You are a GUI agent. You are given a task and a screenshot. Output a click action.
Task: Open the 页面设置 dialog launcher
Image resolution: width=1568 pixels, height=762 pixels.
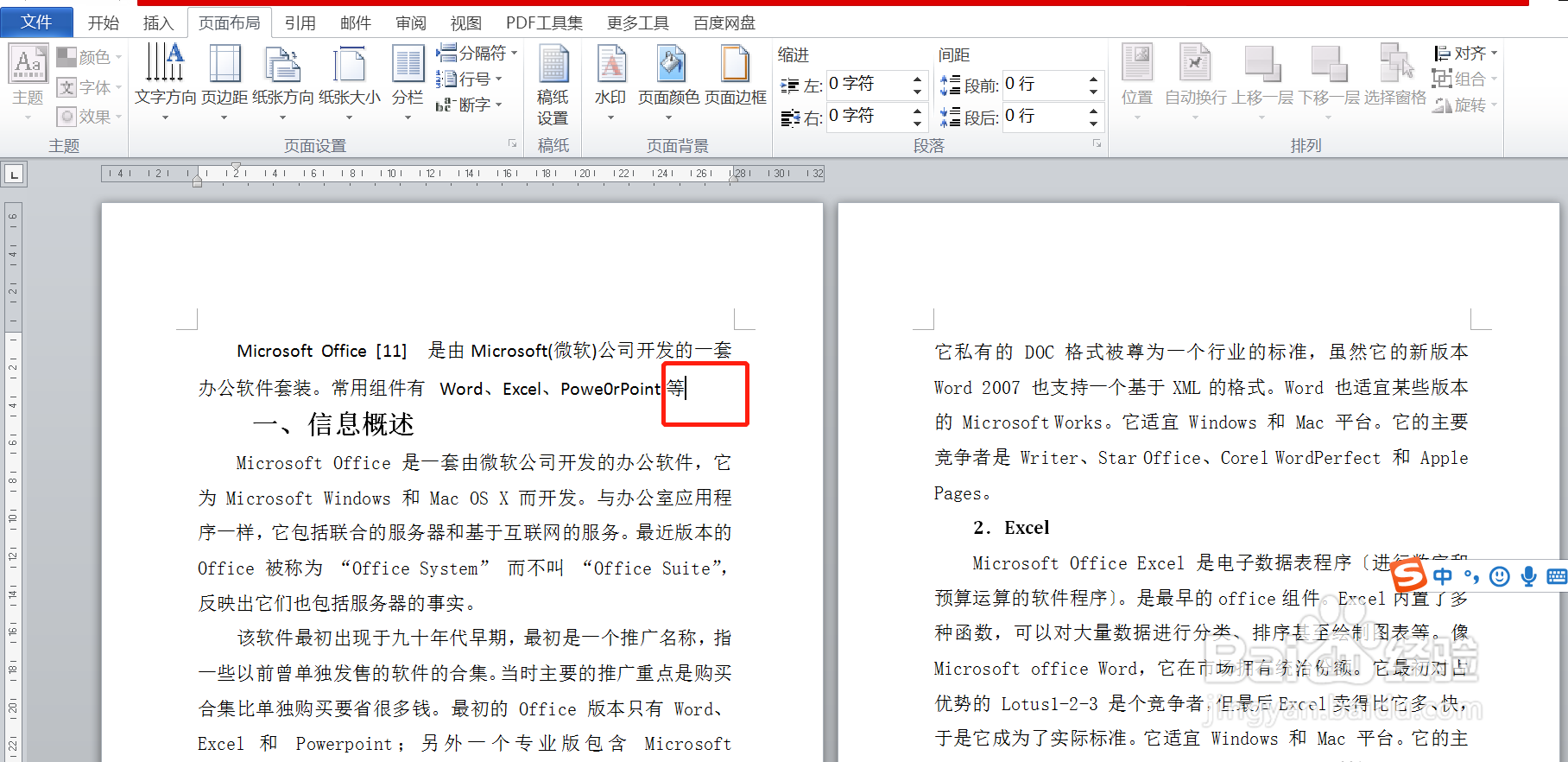512,144
